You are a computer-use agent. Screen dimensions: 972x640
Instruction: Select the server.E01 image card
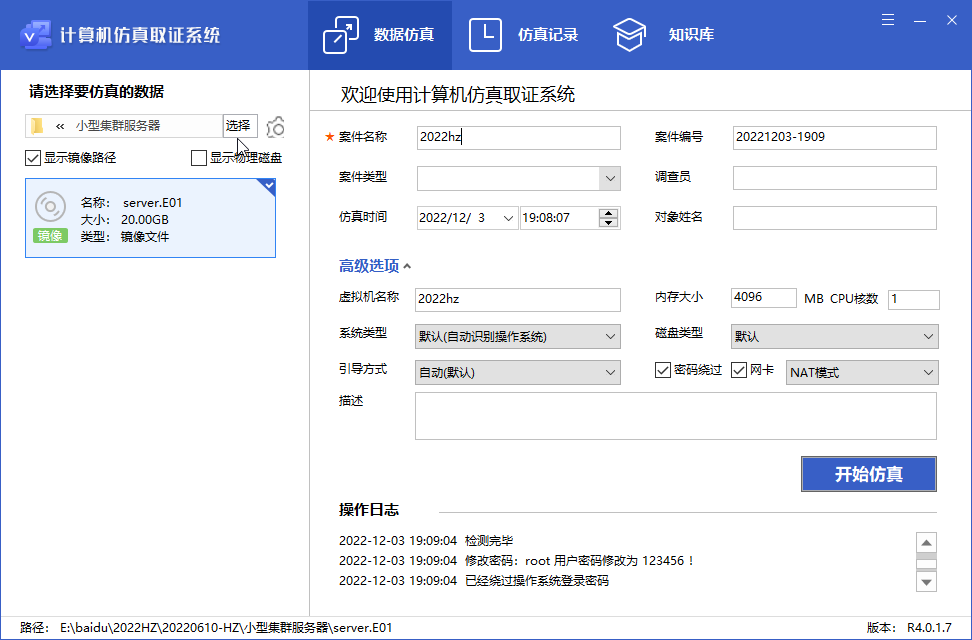(x=151, y=218)
